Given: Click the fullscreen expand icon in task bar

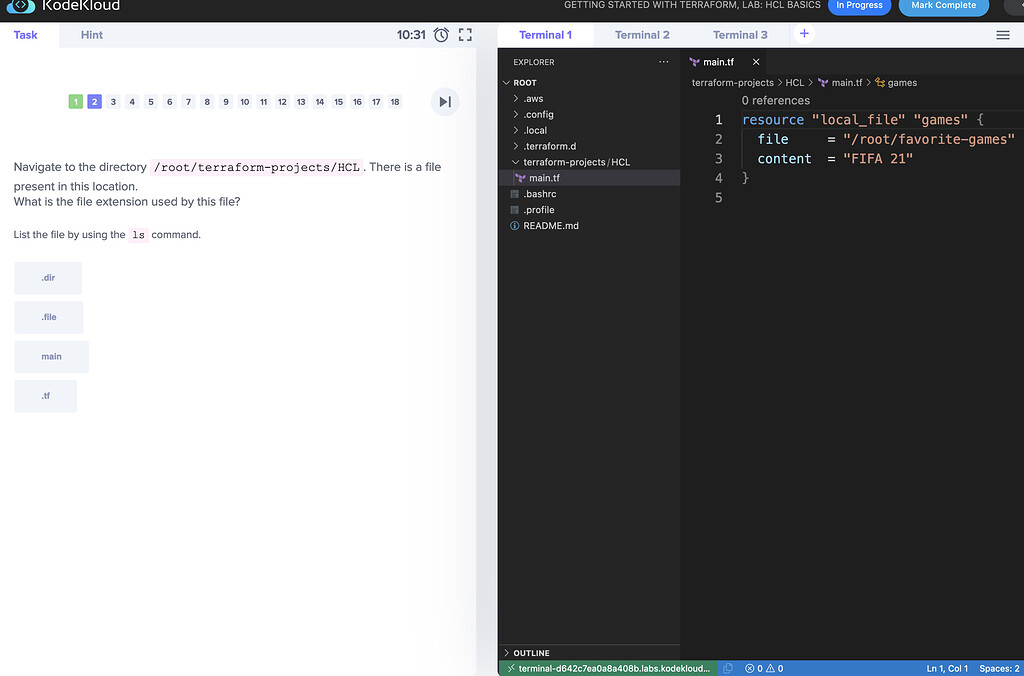Looking at the screenshot, I should 464,34.
